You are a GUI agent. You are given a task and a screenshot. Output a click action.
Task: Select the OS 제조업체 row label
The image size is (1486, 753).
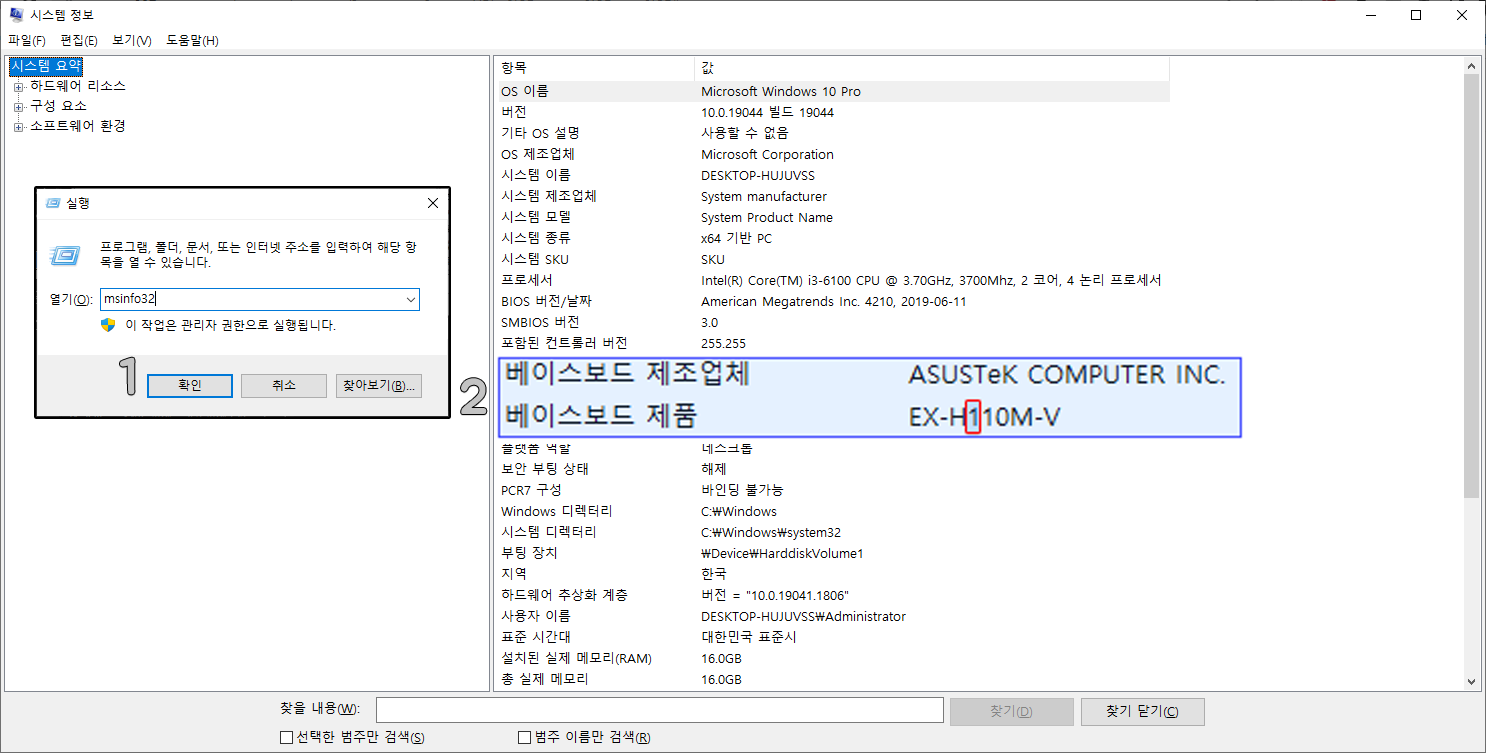tap(538, 154)
